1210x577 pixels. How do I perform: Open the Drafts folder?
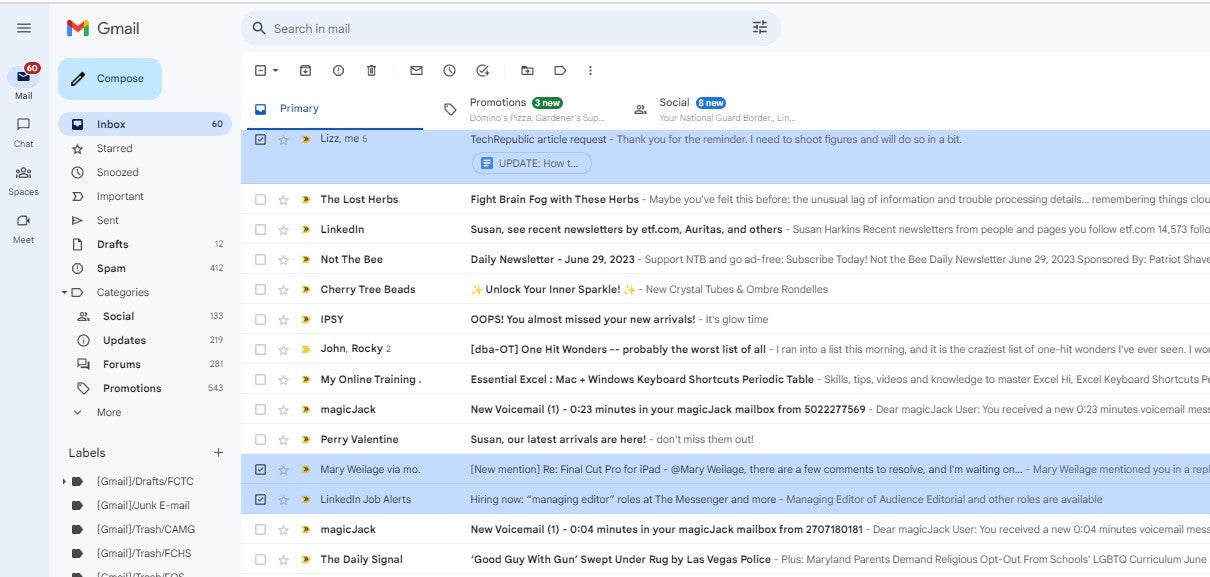[x=145, y=244]
